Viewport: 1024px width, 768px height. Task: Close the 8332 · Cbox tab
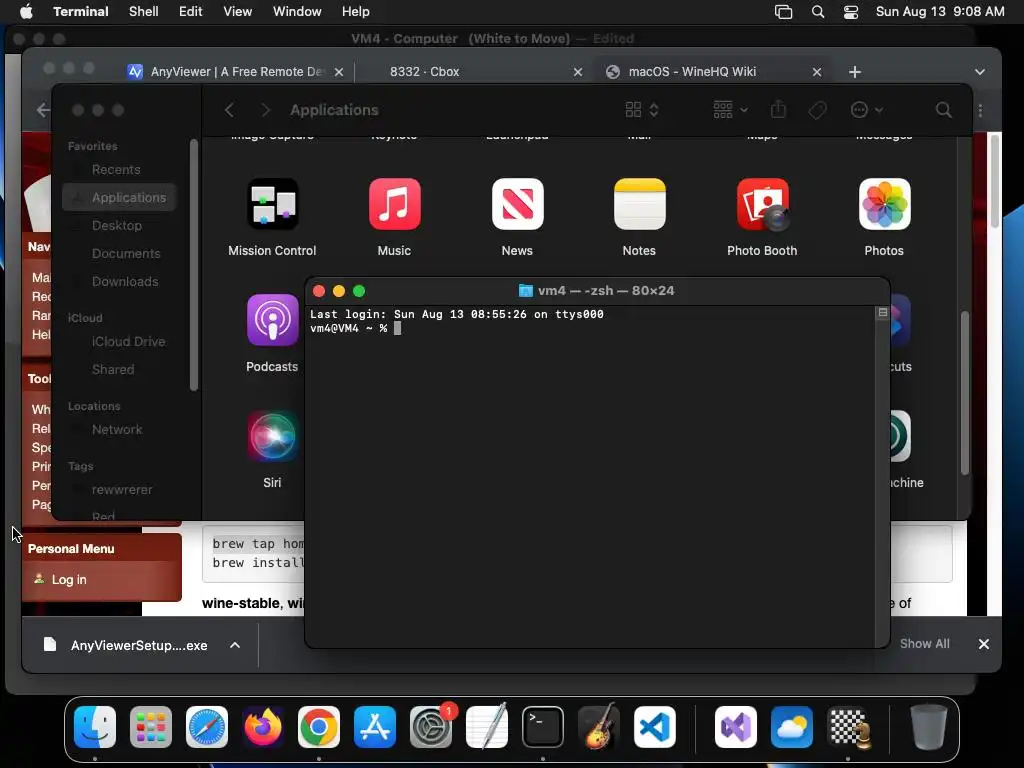click(578, 72)
